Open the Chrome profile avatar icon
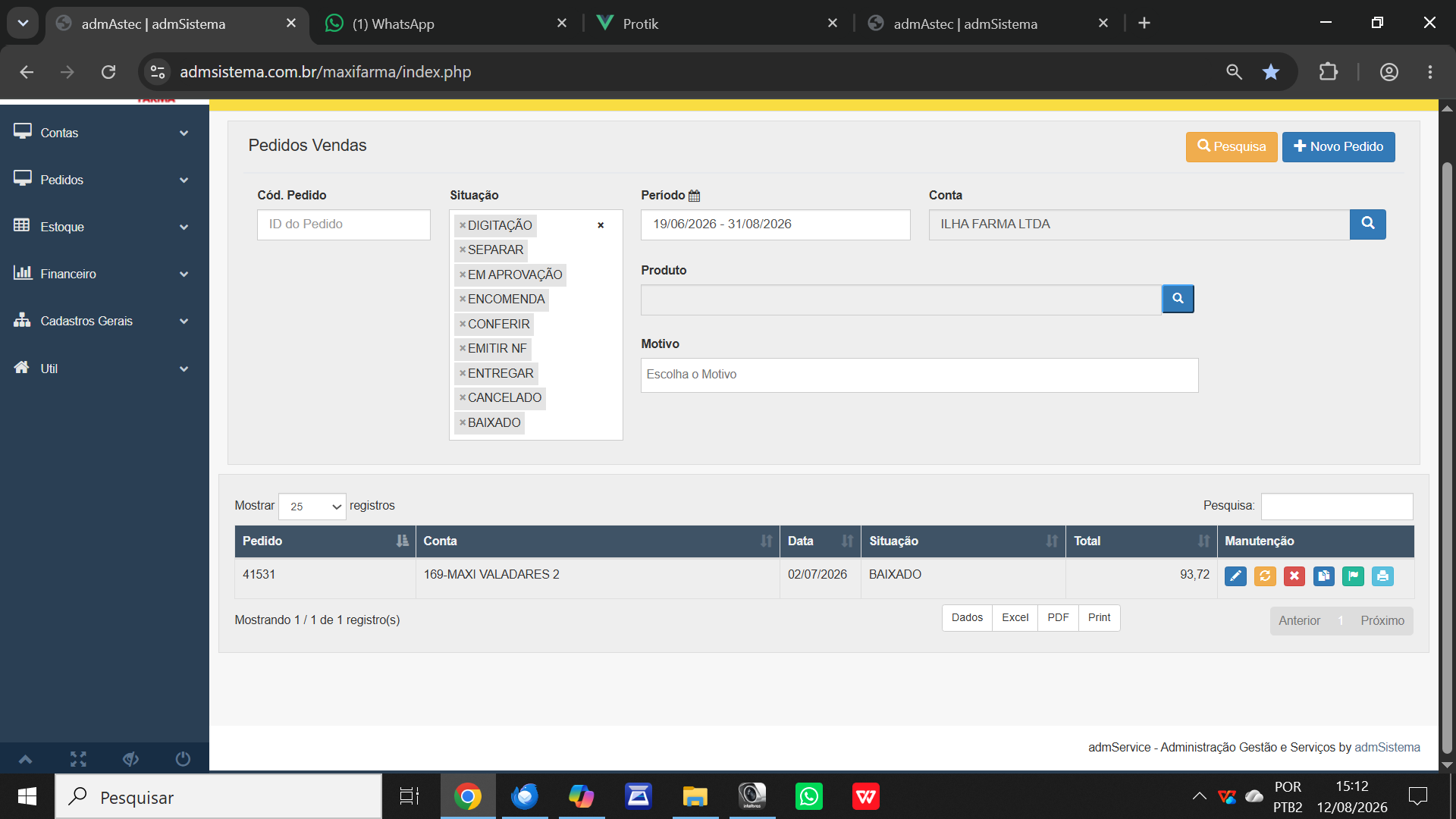This screenshot has height=819, width=1456. tap(1389, 72)
